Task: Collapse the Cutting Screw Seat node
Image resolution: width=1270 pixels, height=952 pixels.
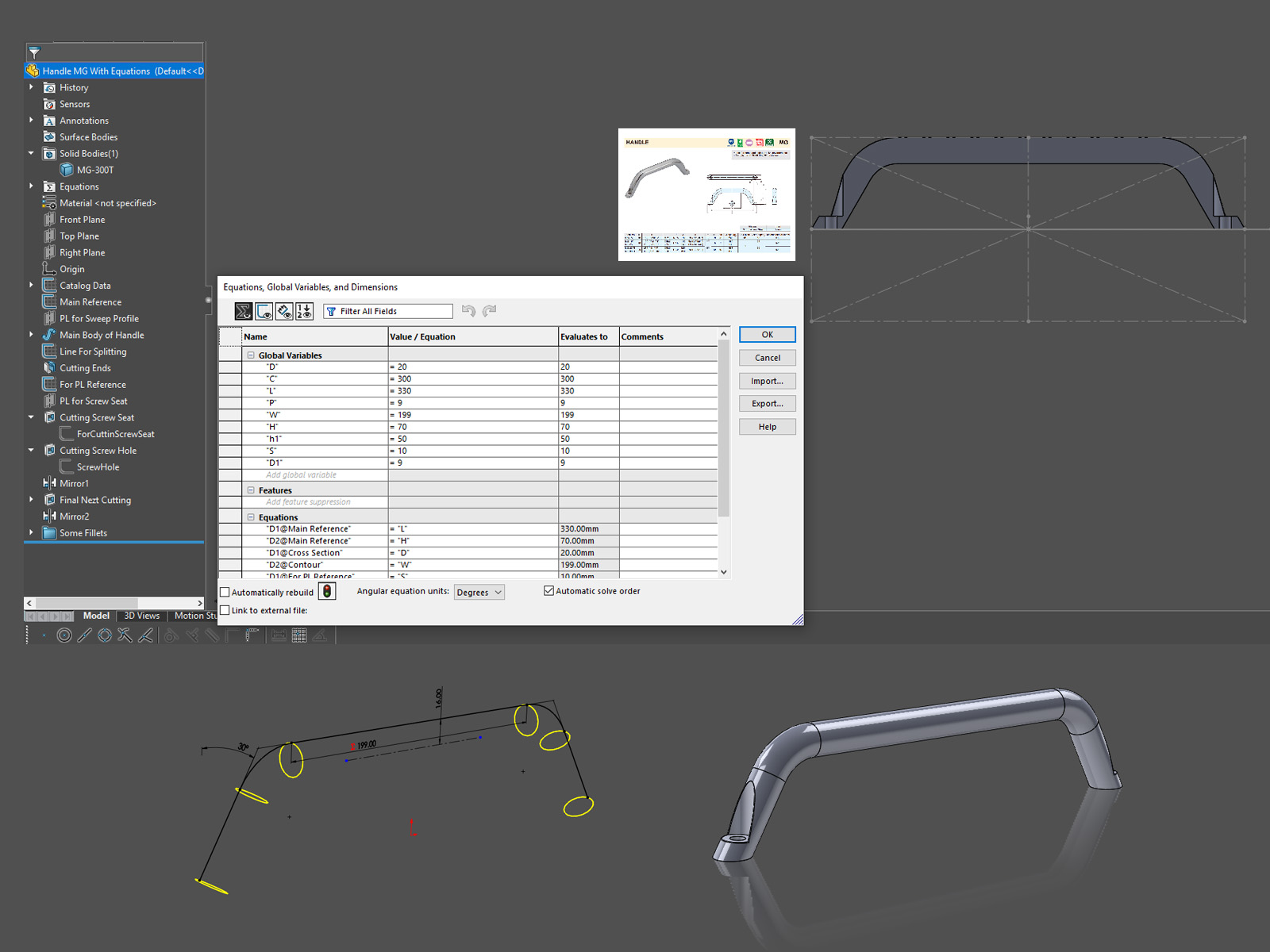Action: 32,417
